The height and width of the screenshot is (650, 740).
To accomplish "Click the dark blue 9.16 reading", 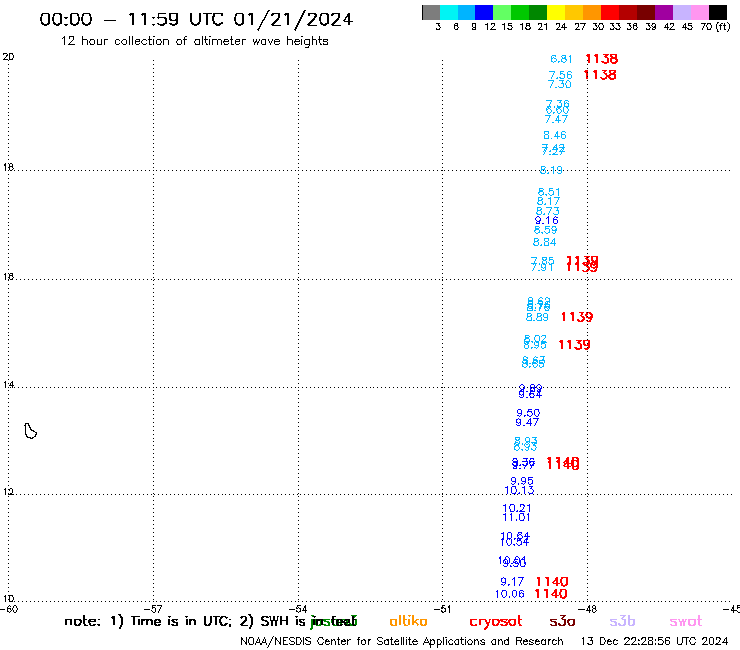I will (x=547, y=220).
